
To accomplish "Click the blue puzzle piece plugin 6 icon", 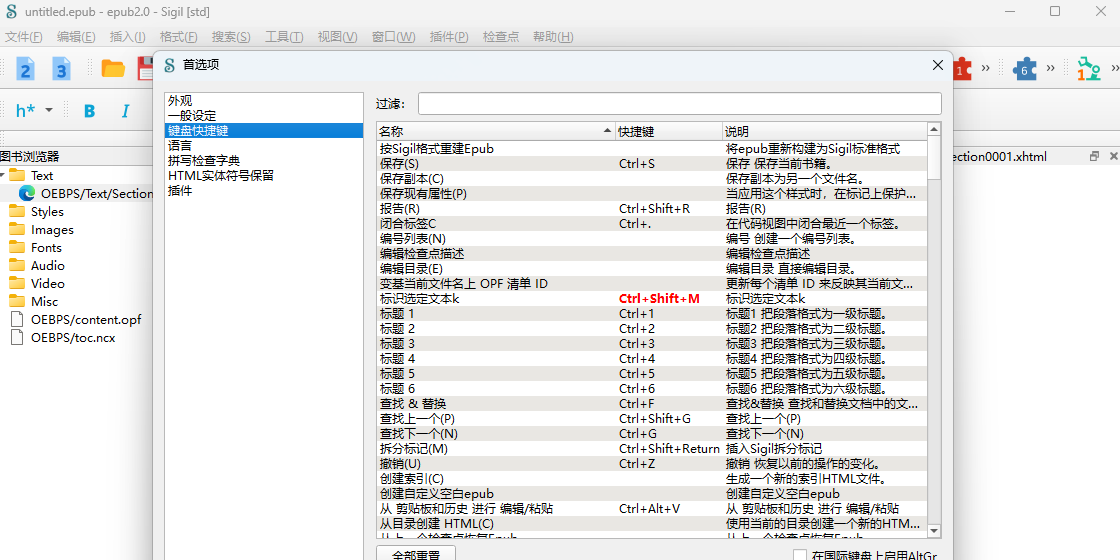I will (x=1024, y=69).
